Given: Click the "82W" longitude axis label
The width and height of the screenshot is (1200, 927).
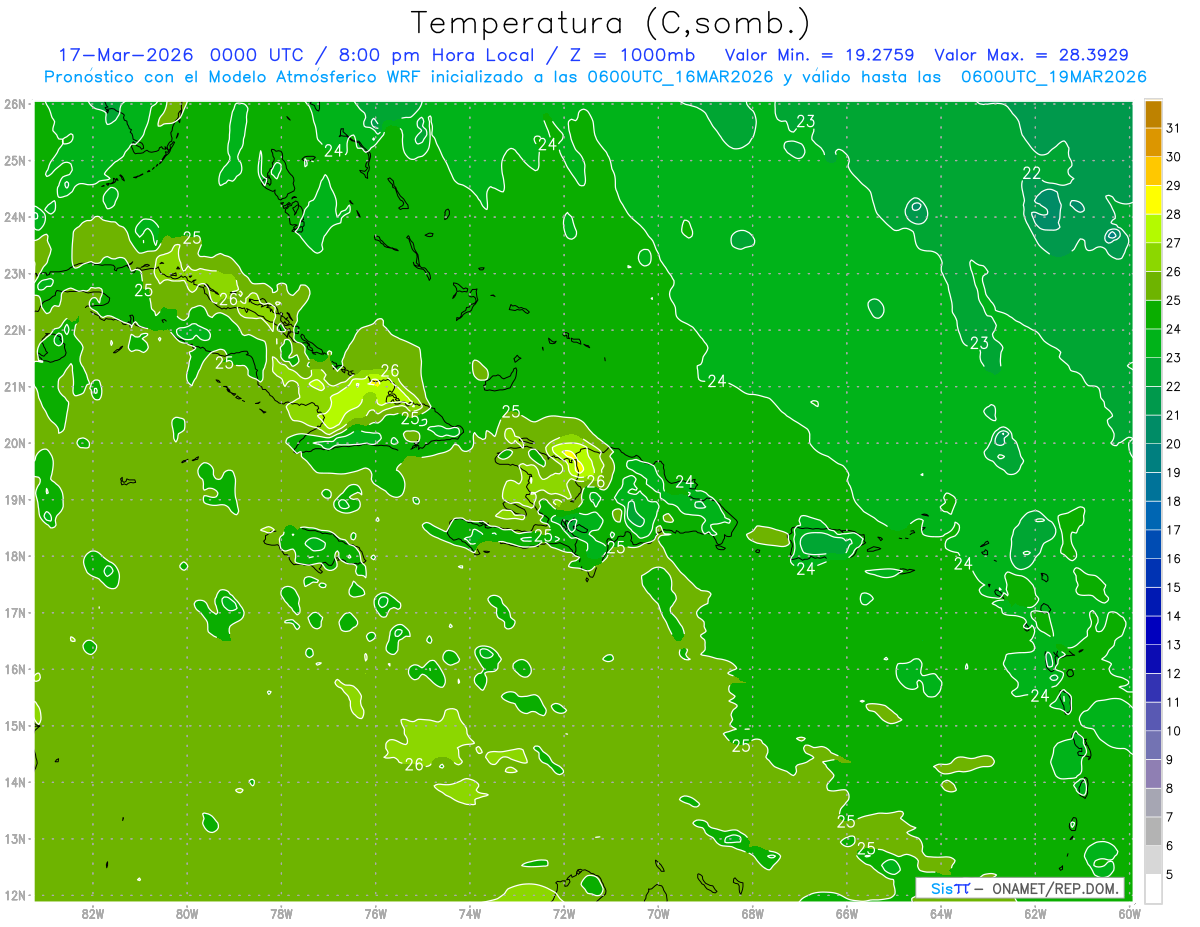Looking at the screenshot, I should pyautogui.click(x=93, y=913).
